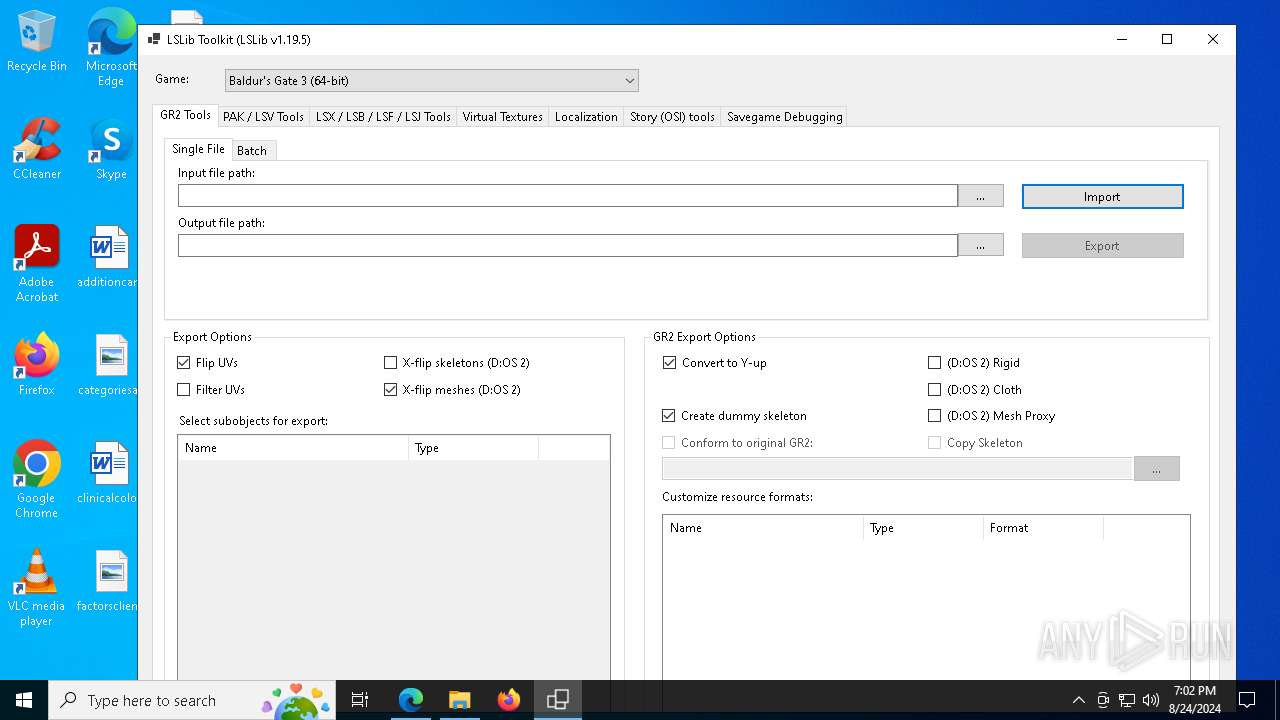Open the Localization tab

(586, 117)
